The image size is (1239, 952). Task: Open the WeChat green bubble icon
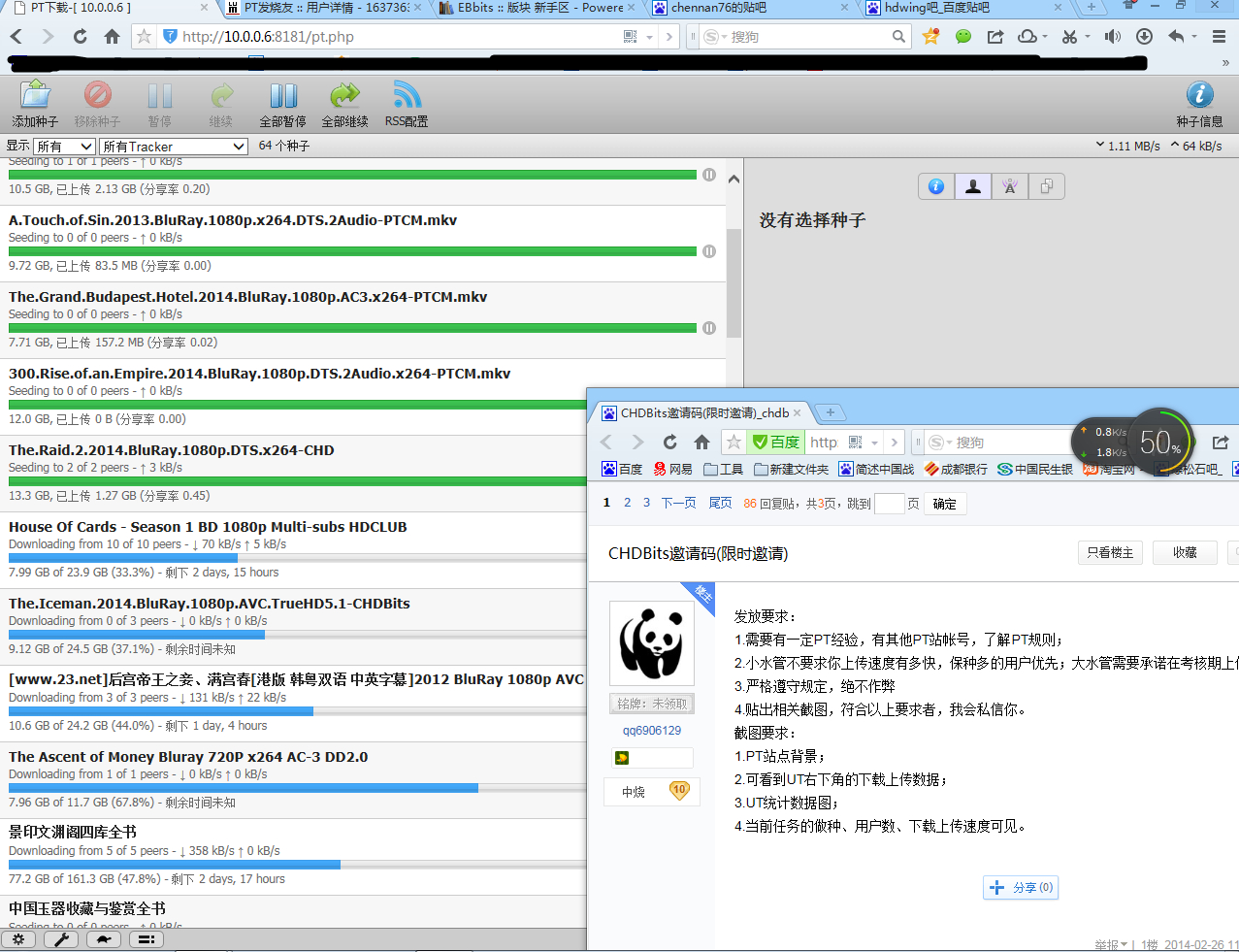coord(963,37)
